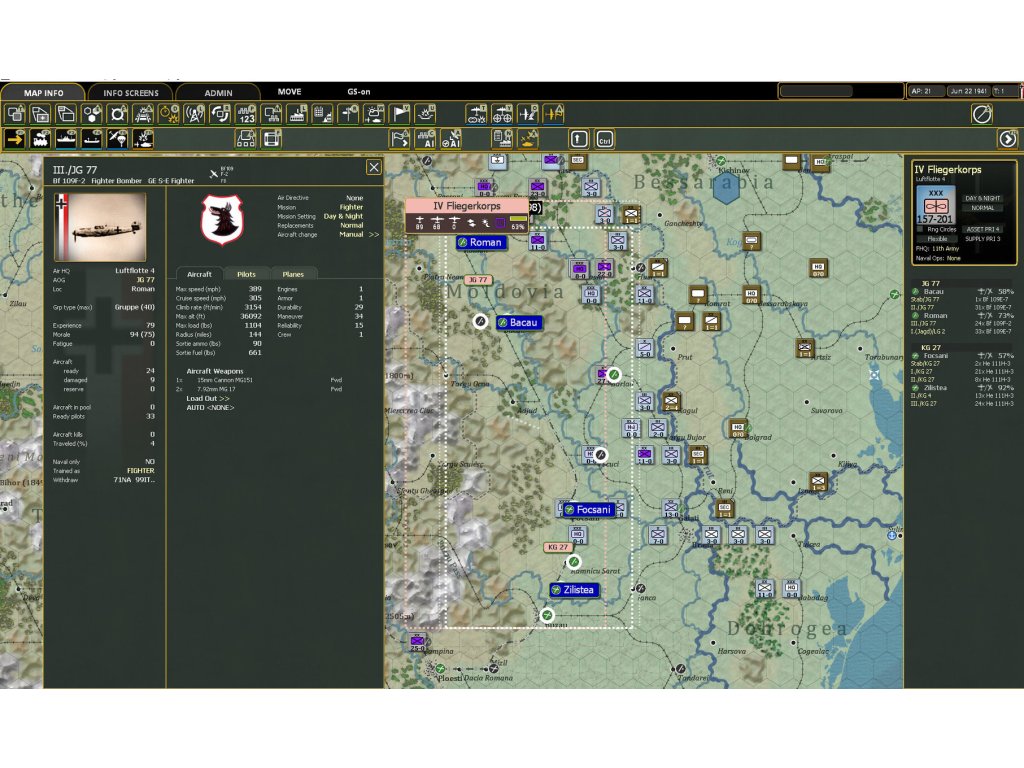Close the III./JG 77 detail panel
Image resolution: width=1024 pixels, height=768 pixels.
[x=373, y=167]
